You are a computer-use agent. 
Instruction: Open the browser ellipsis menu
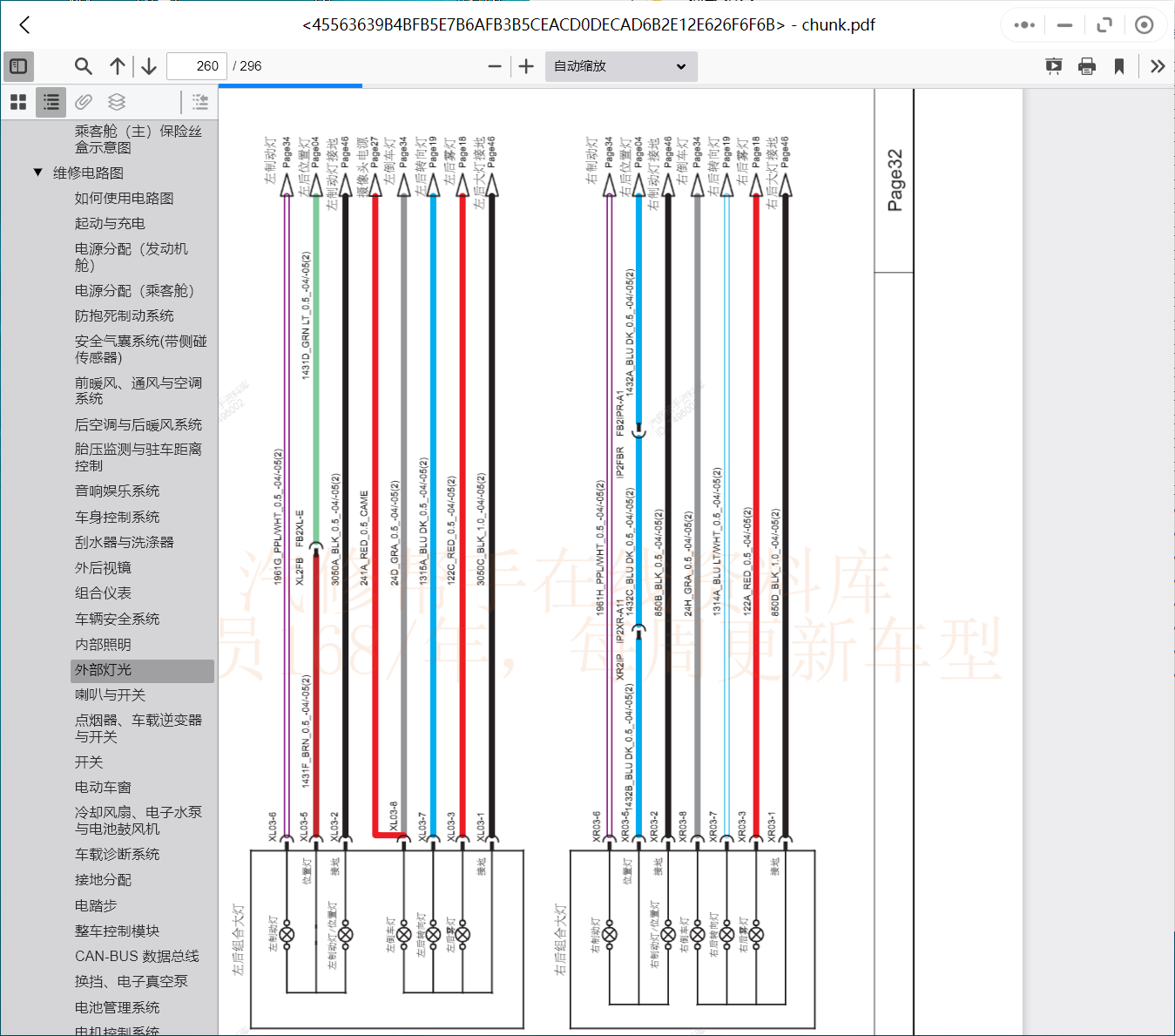point(1023,24)
